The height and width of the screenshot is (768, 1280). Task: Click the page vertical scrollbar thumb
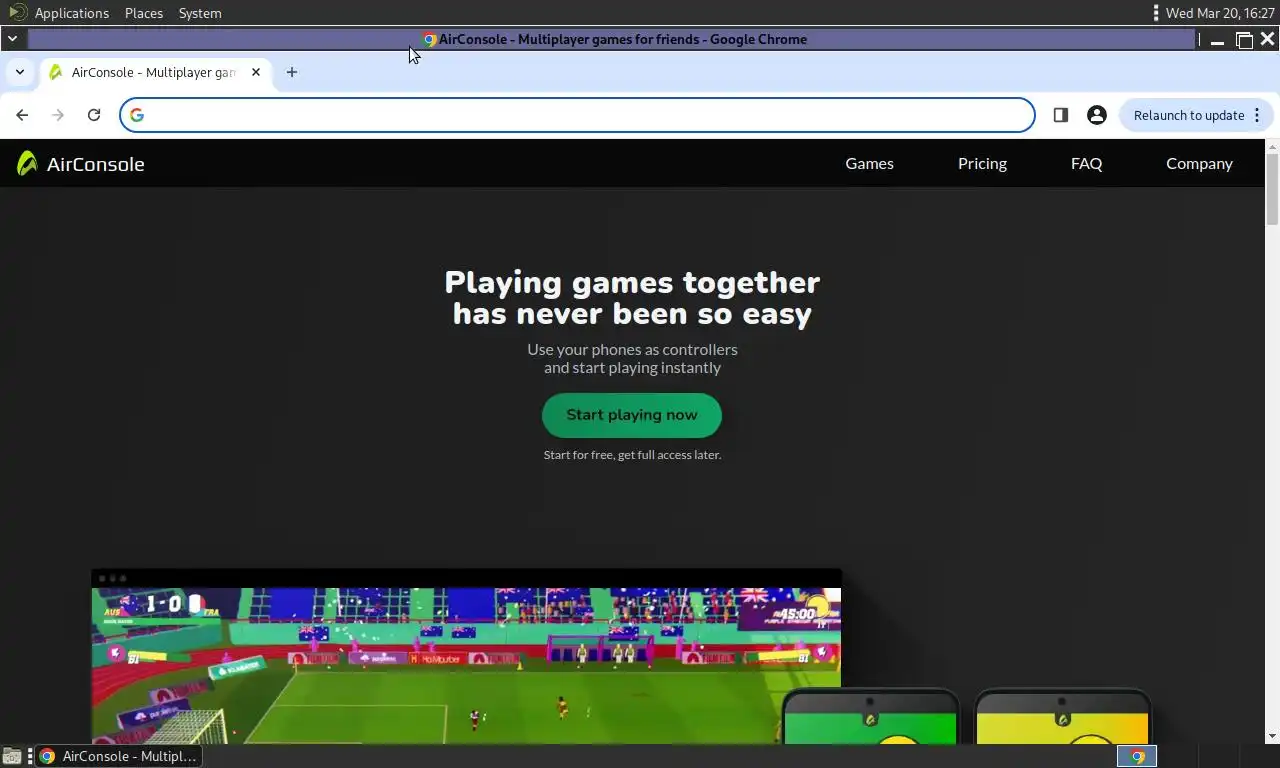pyautogui.click(x=1272, y=190)
